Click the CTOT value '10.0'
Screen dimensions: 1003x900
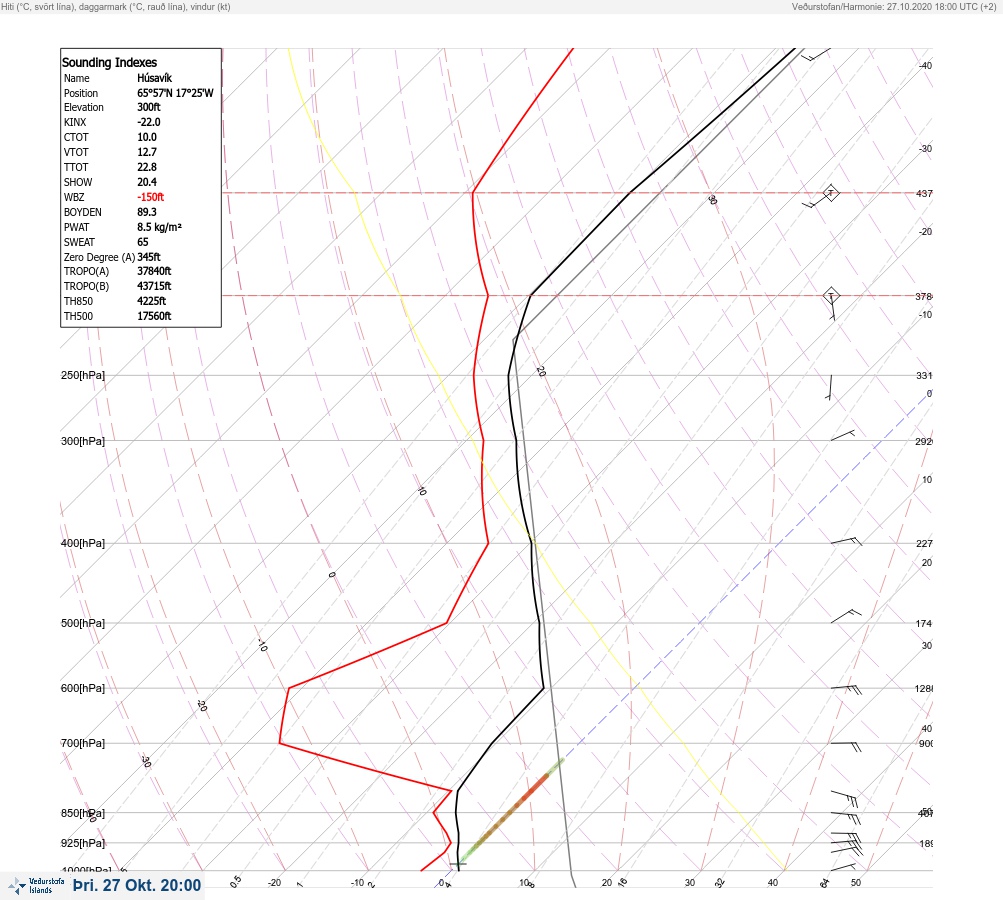coord(146,137)
